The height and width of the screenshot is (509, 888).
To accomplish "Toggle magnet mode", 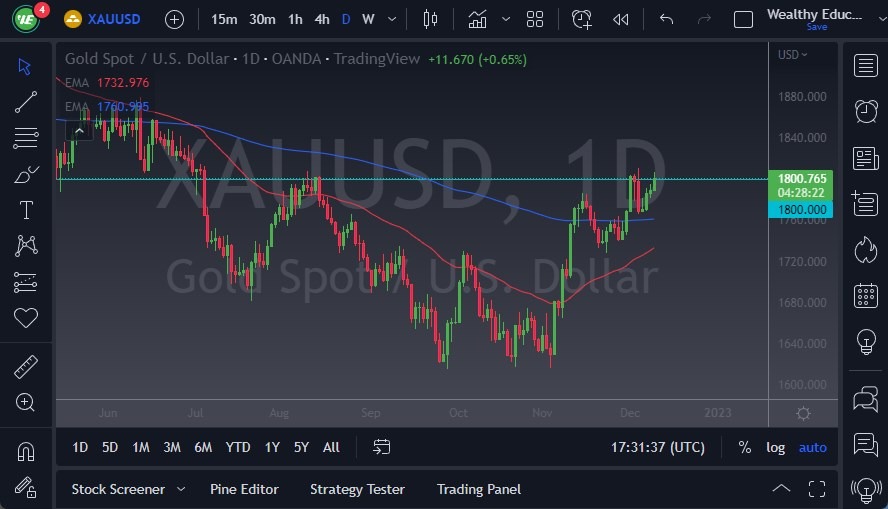I will tap(25, 452).
